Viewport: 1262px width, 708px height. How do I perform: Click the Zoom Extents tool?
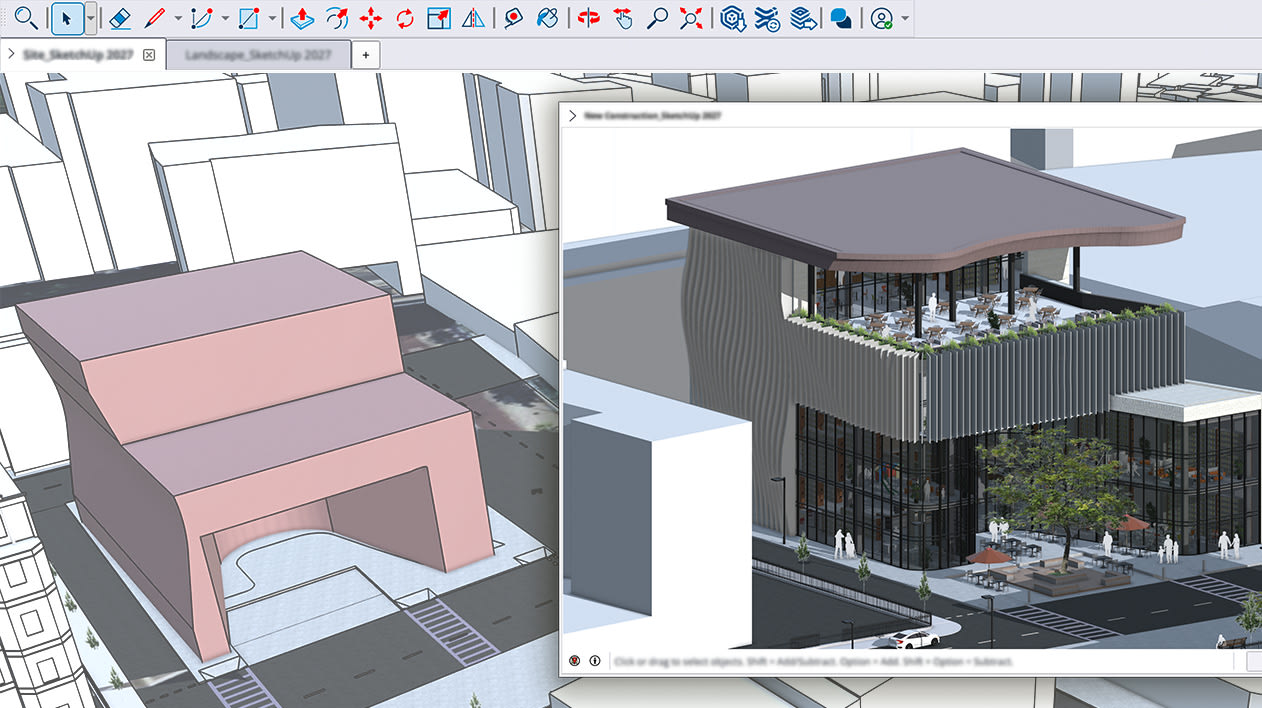pos(691,18)
